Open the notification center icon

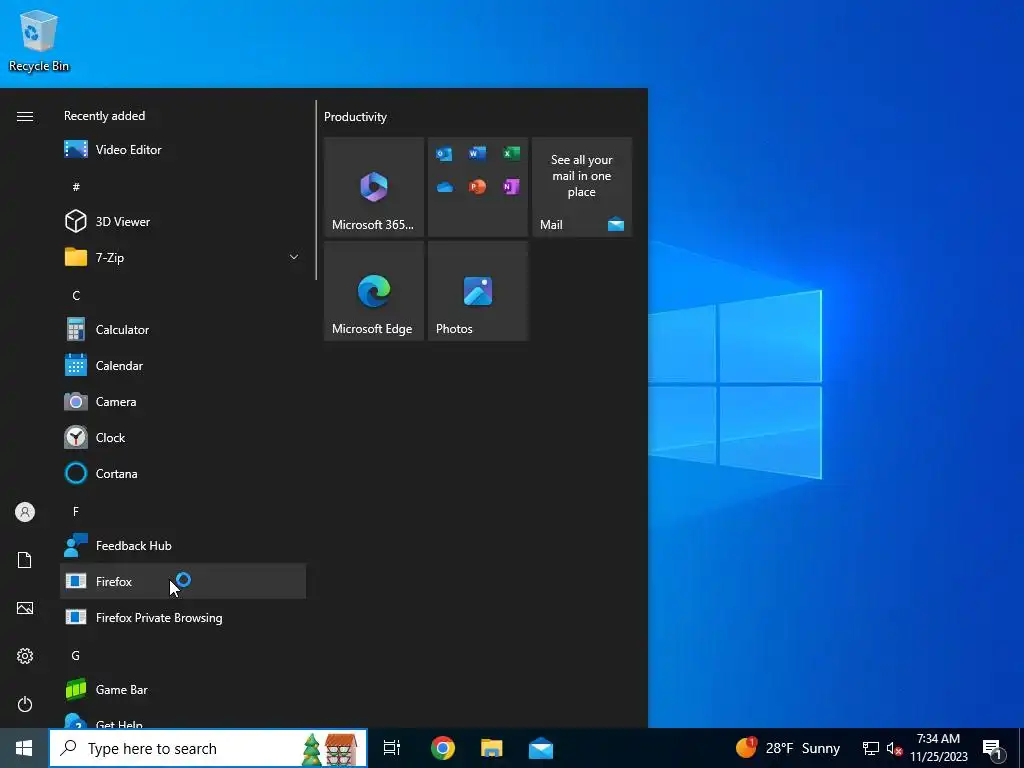tap(993, 748)
